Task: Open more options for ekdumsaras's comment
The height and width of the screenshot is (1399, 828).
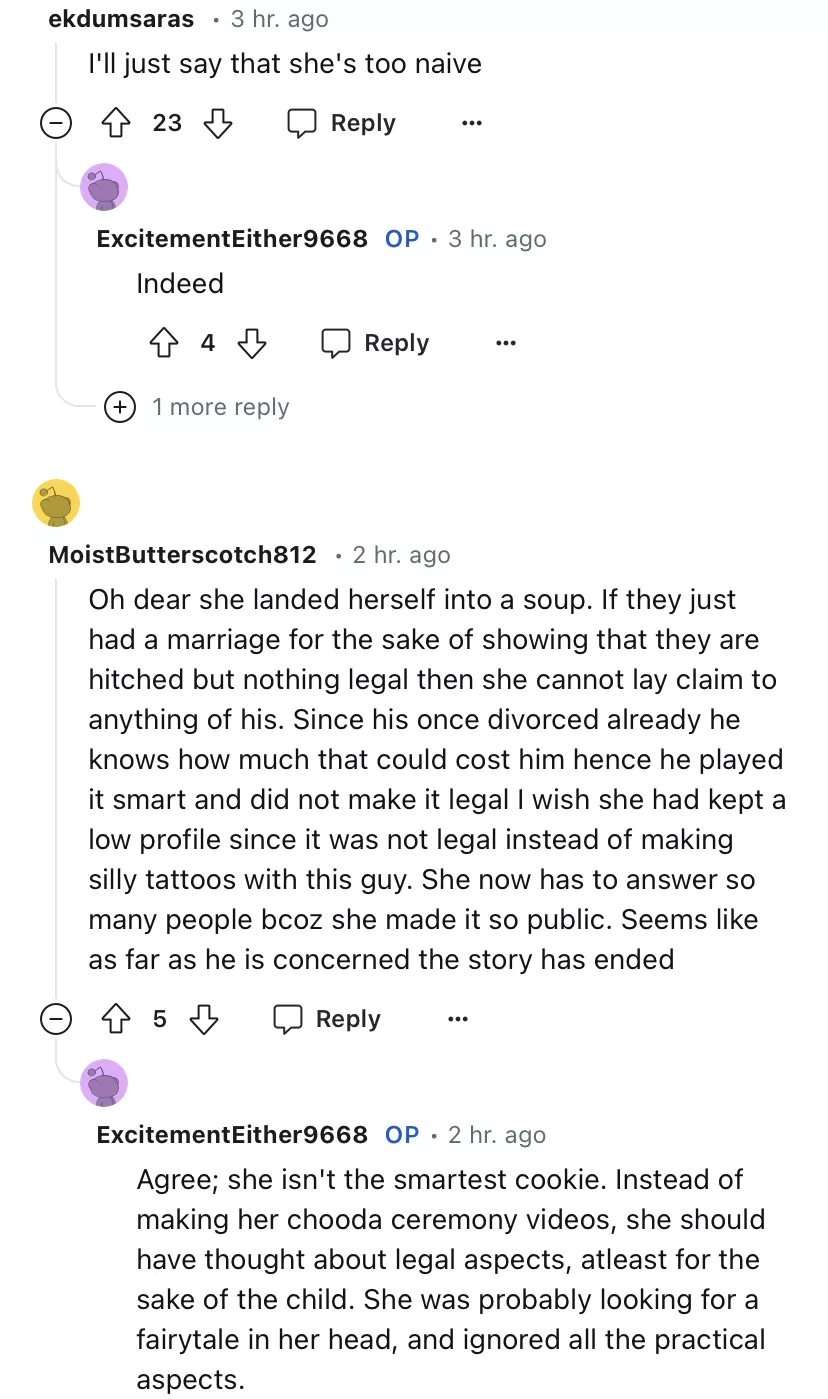Action: [x=472, y=123]
